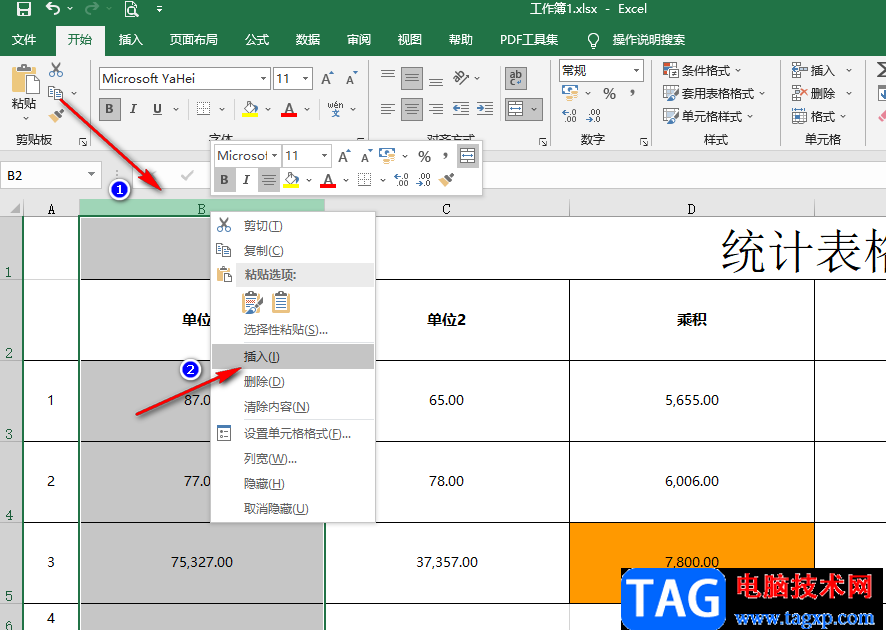Toggle Underline in the ribbon

[x=157, y=109]
